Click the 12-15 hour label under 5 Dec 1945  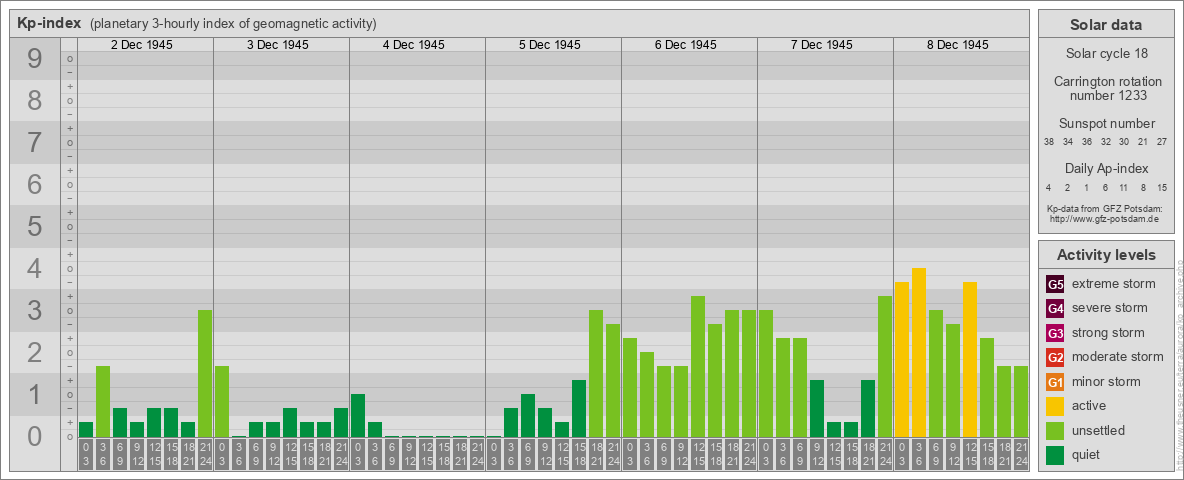click(562, 456)
